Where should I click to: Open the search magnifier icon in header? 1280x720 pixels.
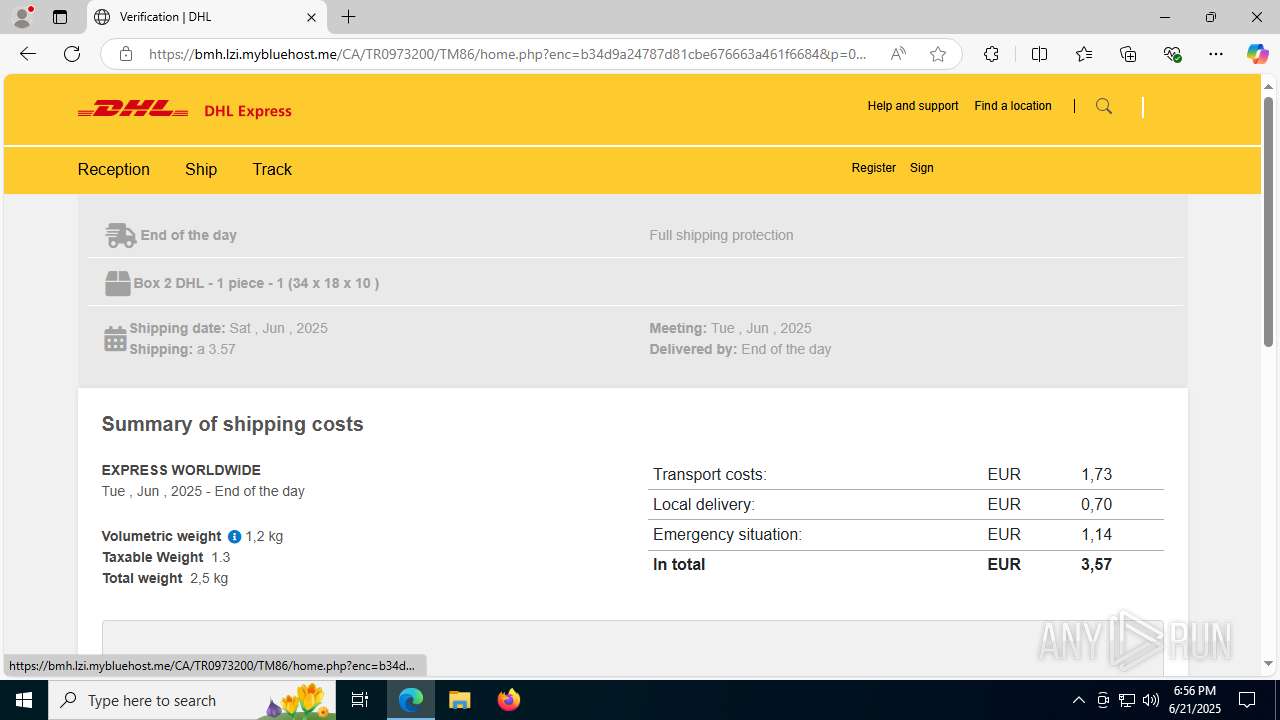pos(1104,106)
